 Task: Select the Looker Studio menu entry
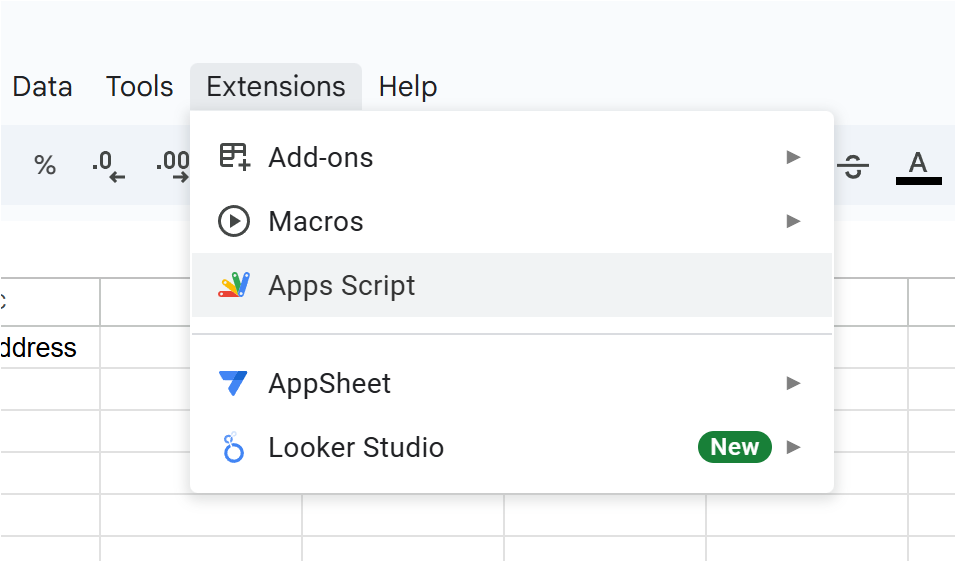pyautogui.click(x=512, y=447)
